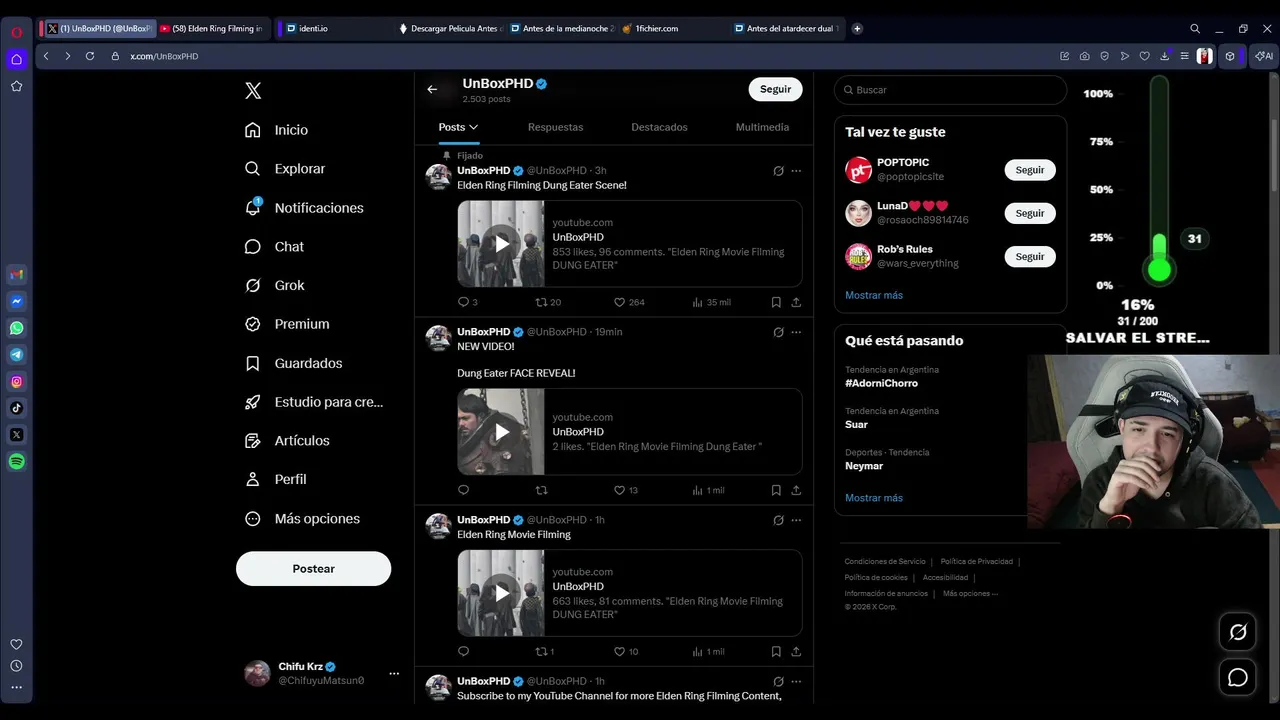1280x720 pixels.
Task: Open Grok action on the pinned post
Action: [x=778, y=171]
